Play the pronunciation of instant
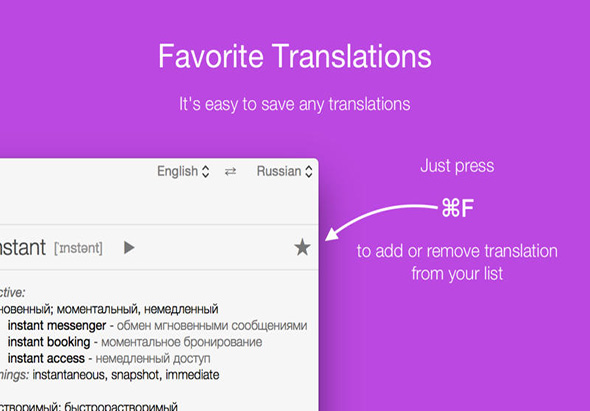The image size is (590, 411). 129,248
